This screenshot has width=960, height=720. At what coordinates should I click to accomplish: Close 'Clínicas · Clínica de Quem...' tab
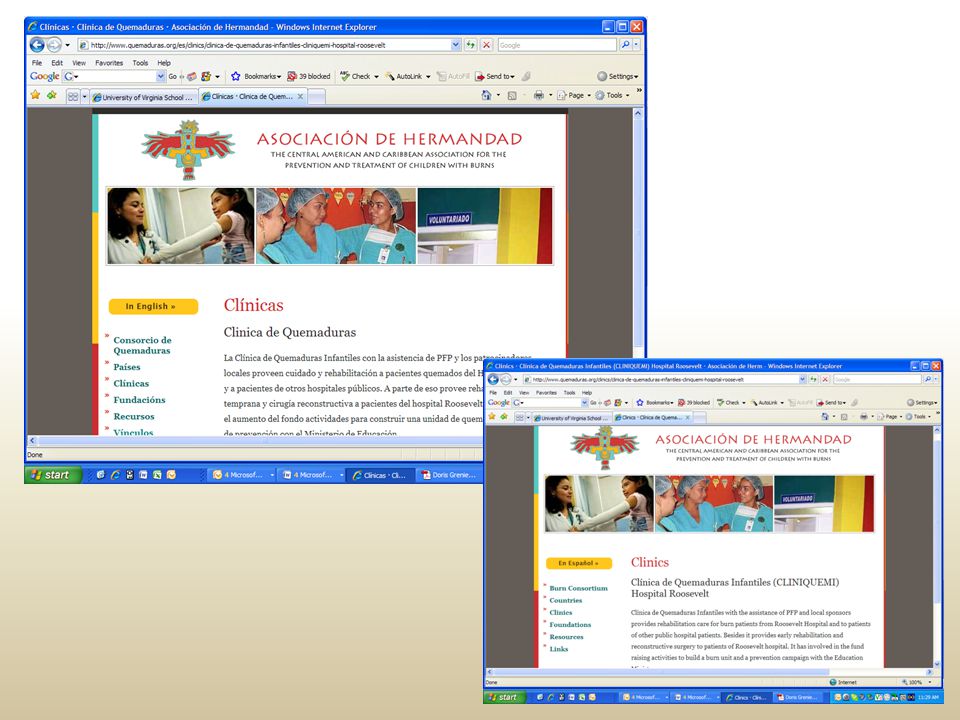[301, 96]
